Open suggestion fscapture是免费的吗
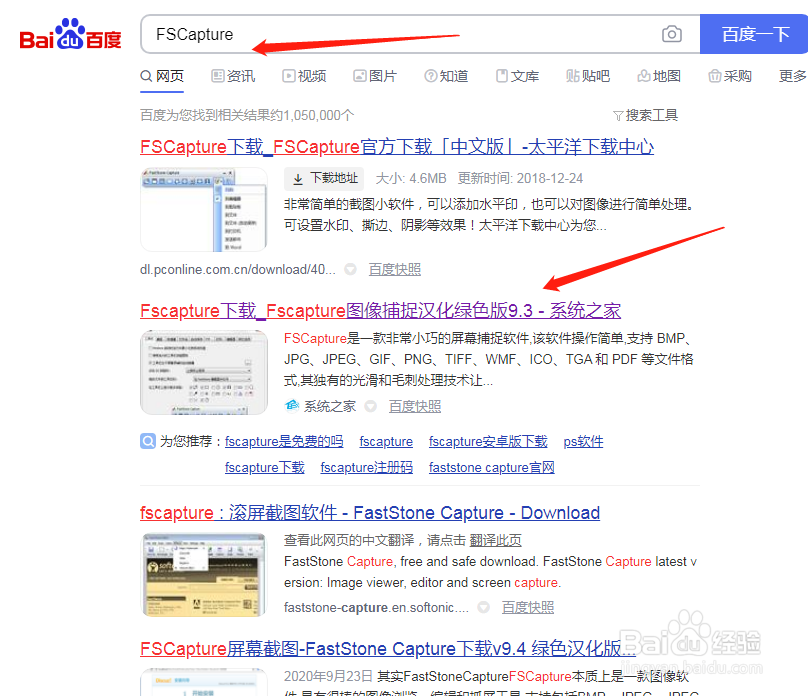 pyautogui.click(x=284, y=442)
